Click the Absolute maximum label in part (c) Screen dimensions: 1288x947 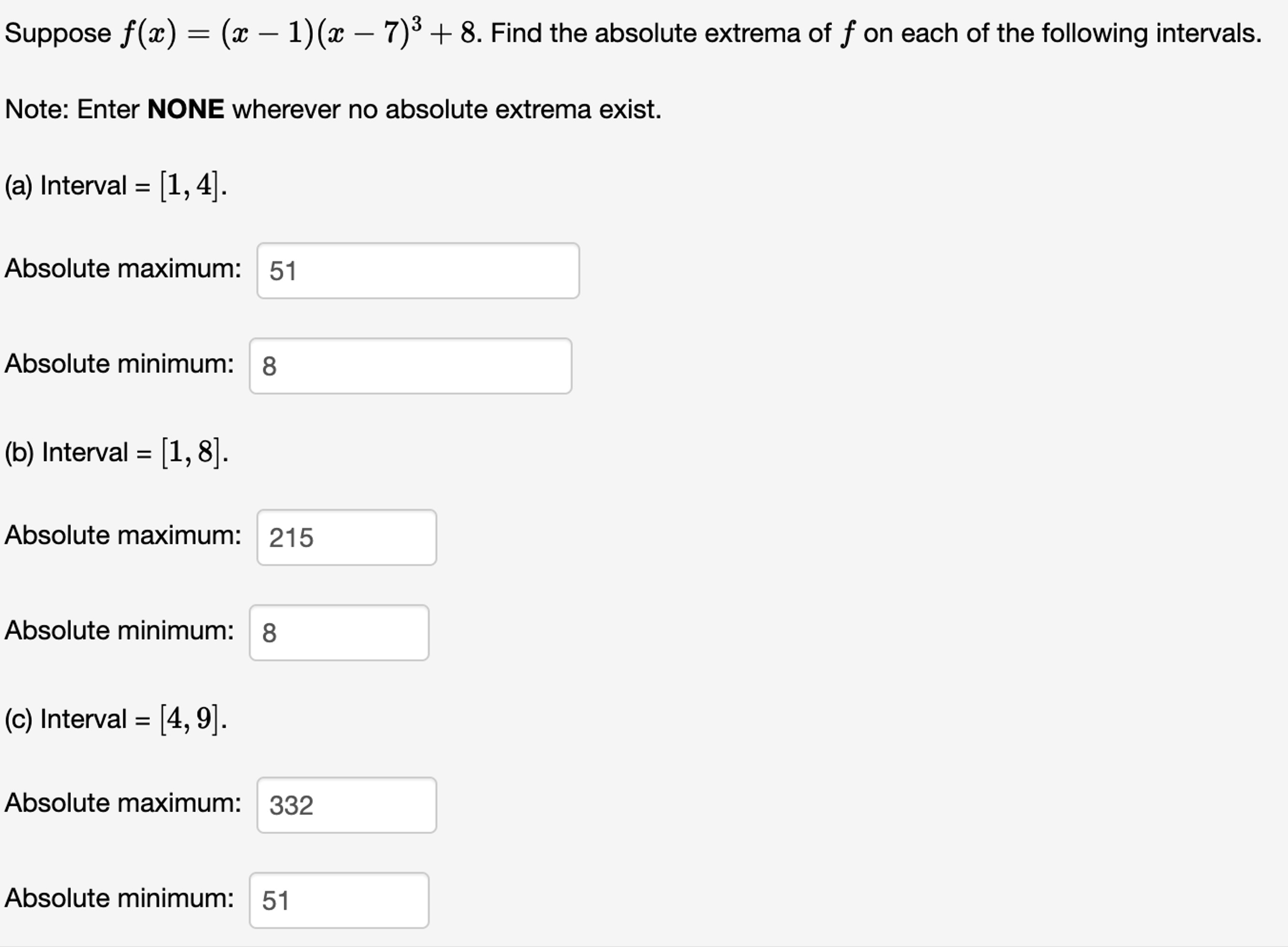(x=123, y=803)
